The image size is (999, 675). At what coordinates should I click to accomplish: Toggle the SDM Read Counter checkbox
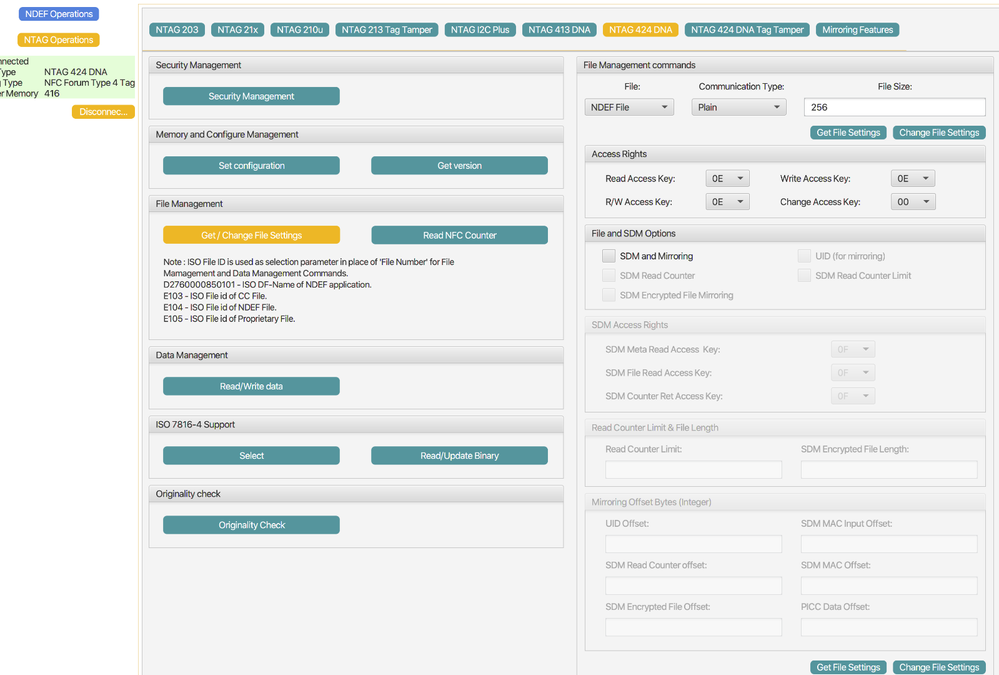click(608, 275)
